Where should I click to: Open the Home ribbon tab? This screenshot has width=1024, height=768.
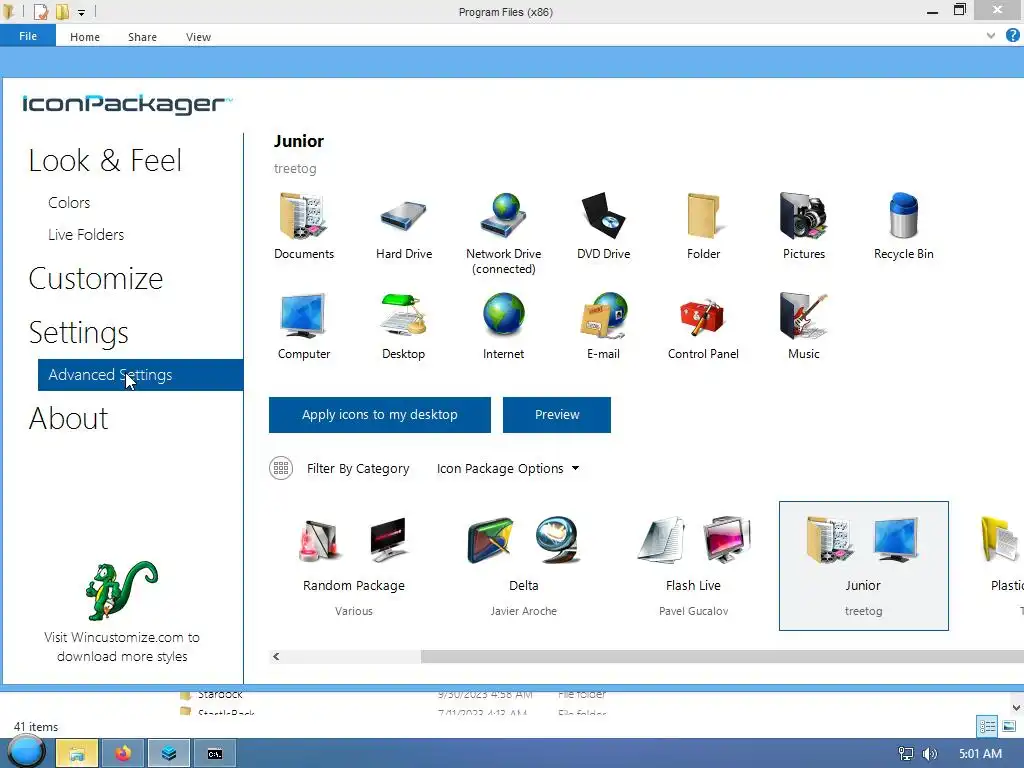[85, 37]
